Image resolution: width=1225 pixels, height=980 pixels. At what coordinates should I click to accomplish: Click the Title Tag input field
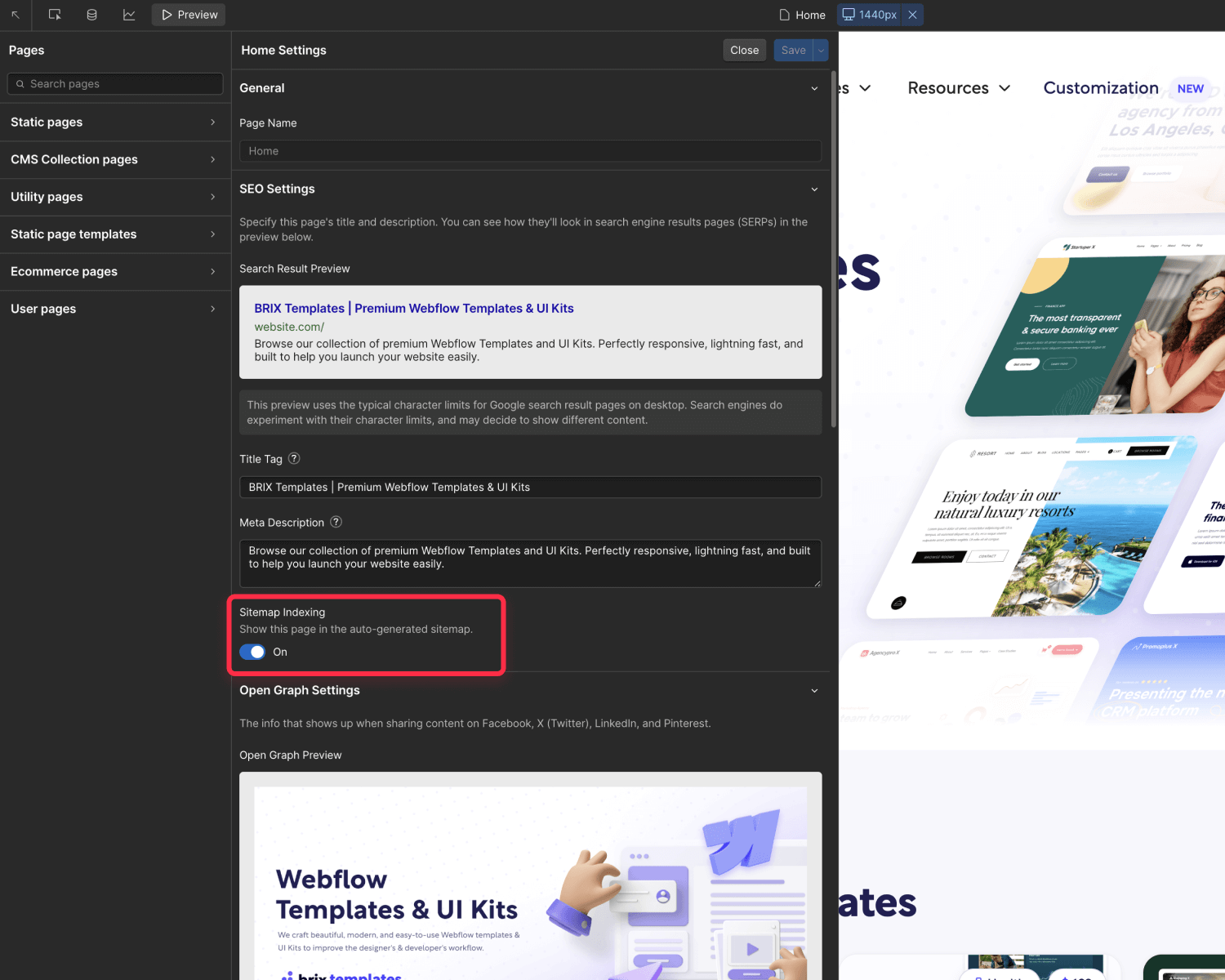[530, 487]
